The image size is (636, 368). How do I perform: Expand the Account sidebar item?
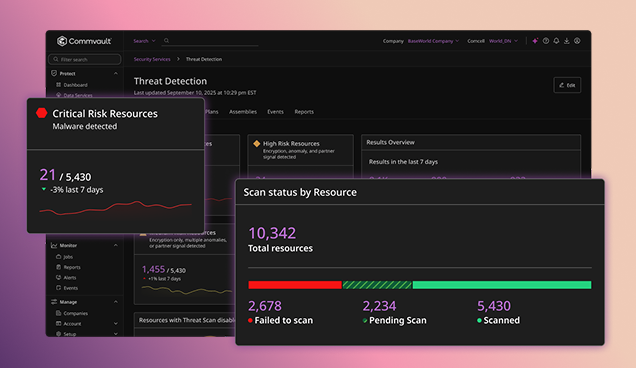(116, 324)
